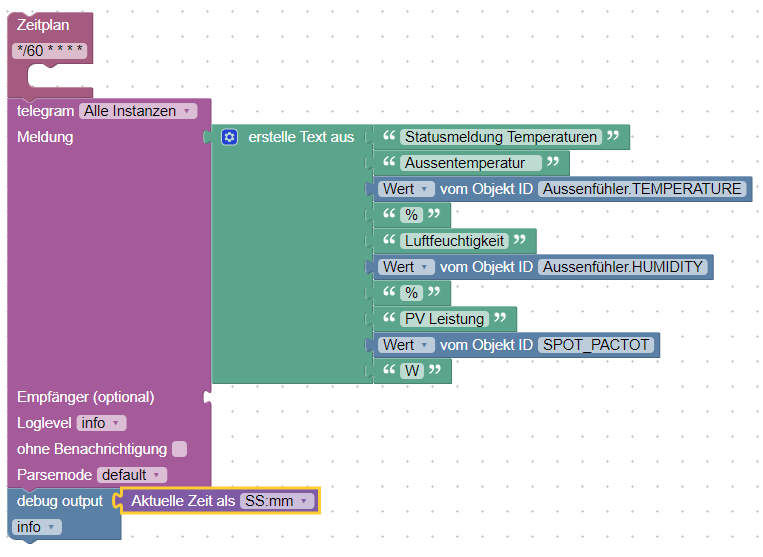
Task: Edit the Aussentemperatur text field
Action: [x=471, y=163]
